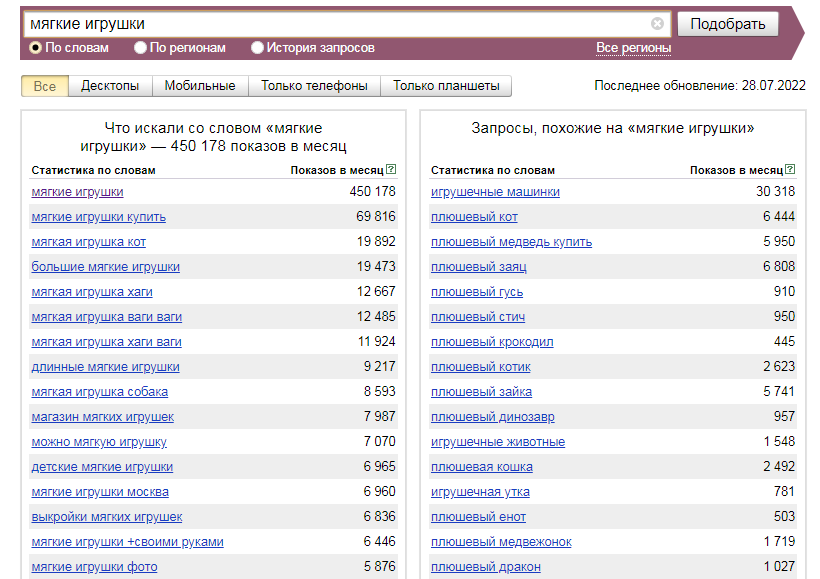This screenshot has height=579, width=820.
Task: Switch to the 'Только планшеты' tab
Action: pyautogui.click(x=446, y=86)
